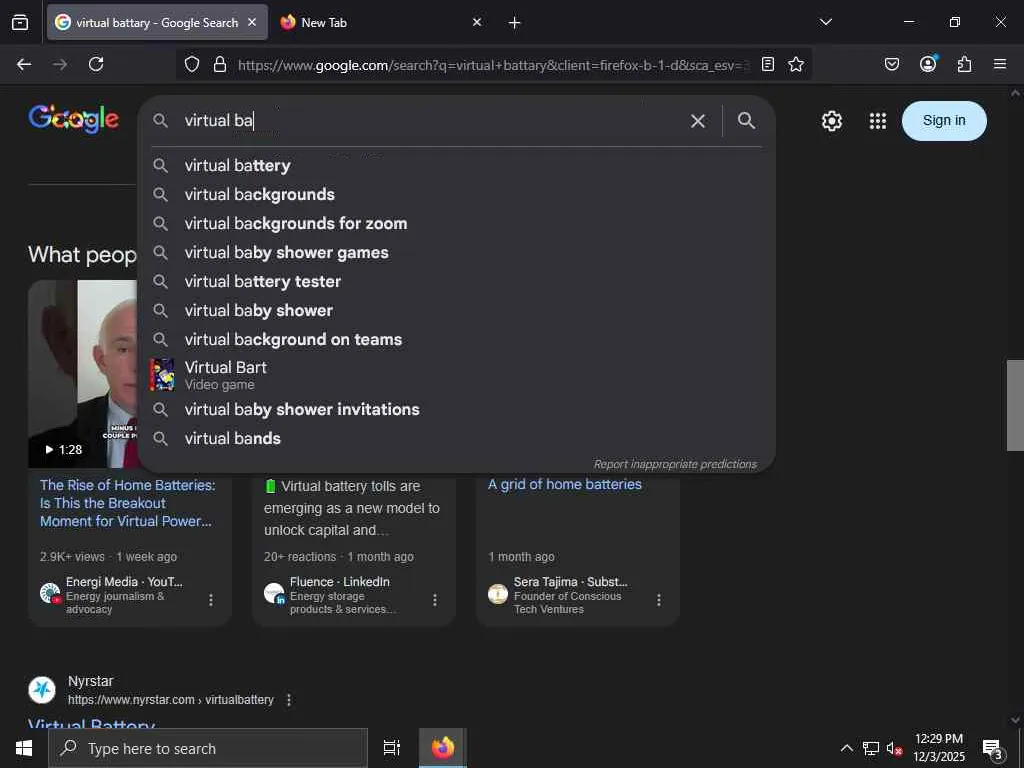Viewport: 1024px width, 768px height.
Task: Click the Sign in button
Action: click(x=944, y=121)
